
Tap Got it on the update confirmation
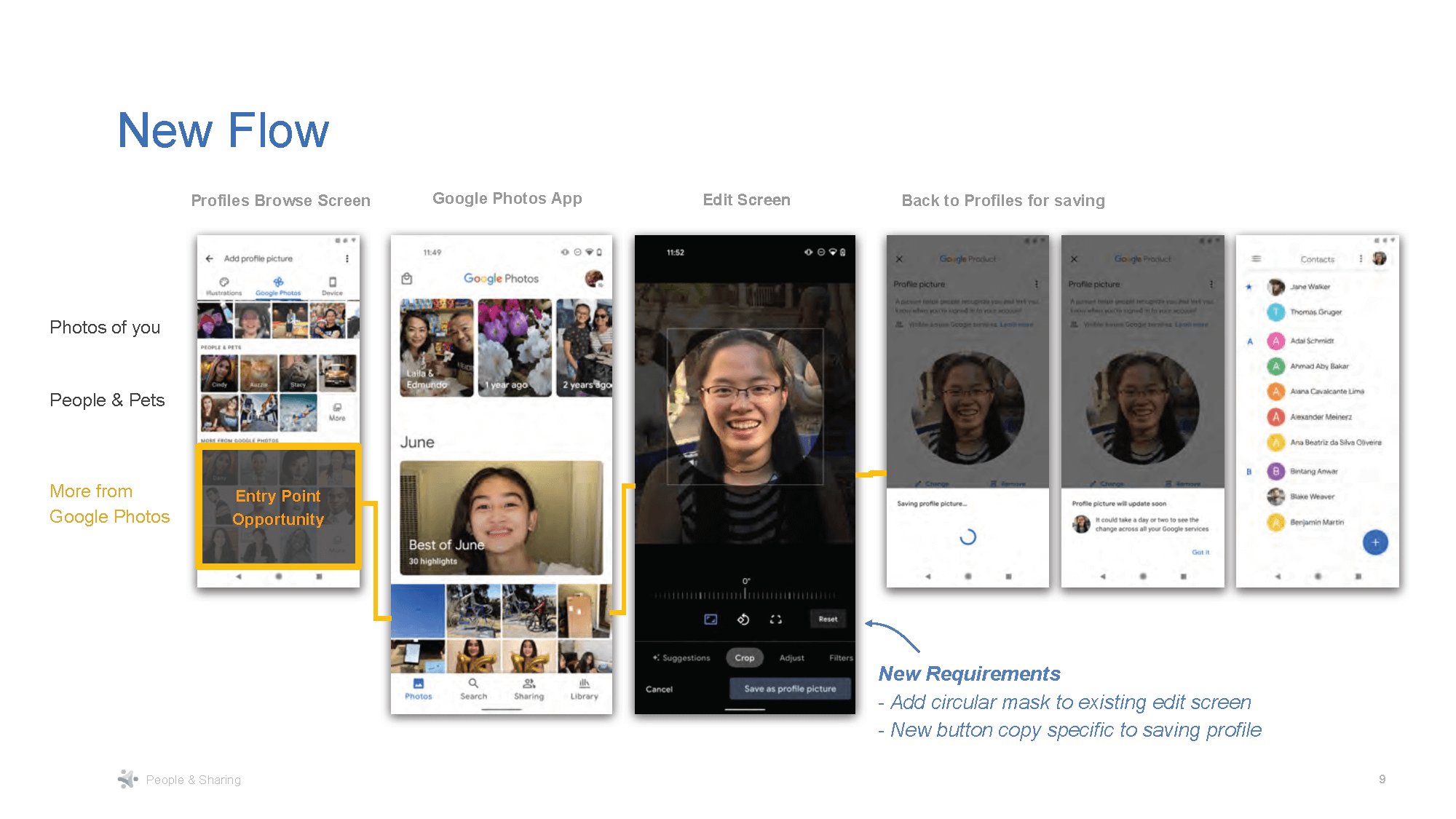coord(1199,552)
